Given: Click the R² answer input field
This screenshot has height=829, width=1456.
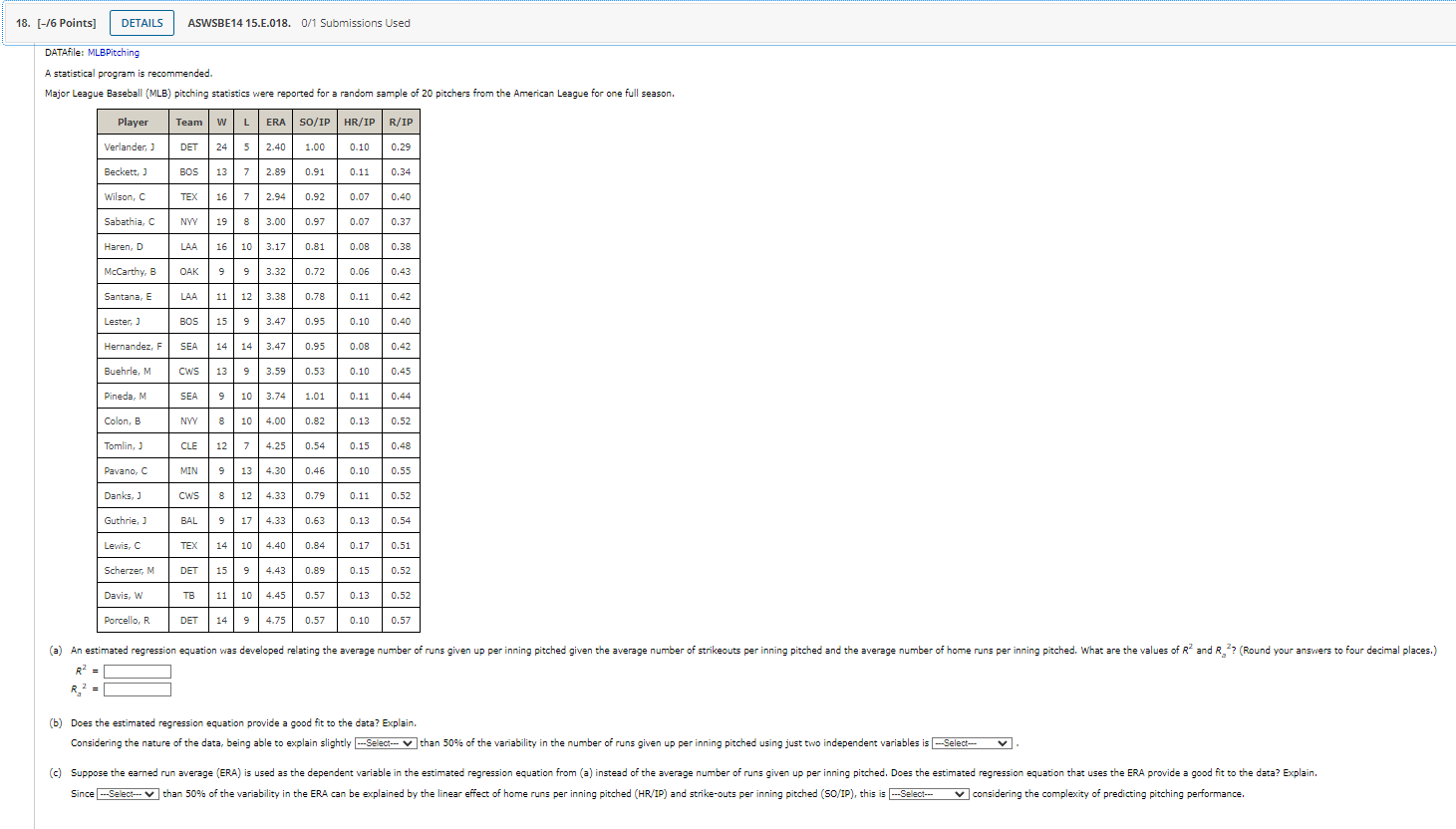Looking at the screenshot, I should [138, 672].
